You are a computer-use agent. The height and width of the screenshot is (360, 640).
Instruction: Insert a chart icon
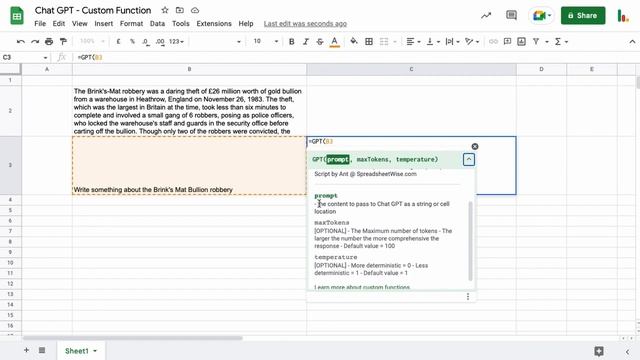(x=522, y=42)
